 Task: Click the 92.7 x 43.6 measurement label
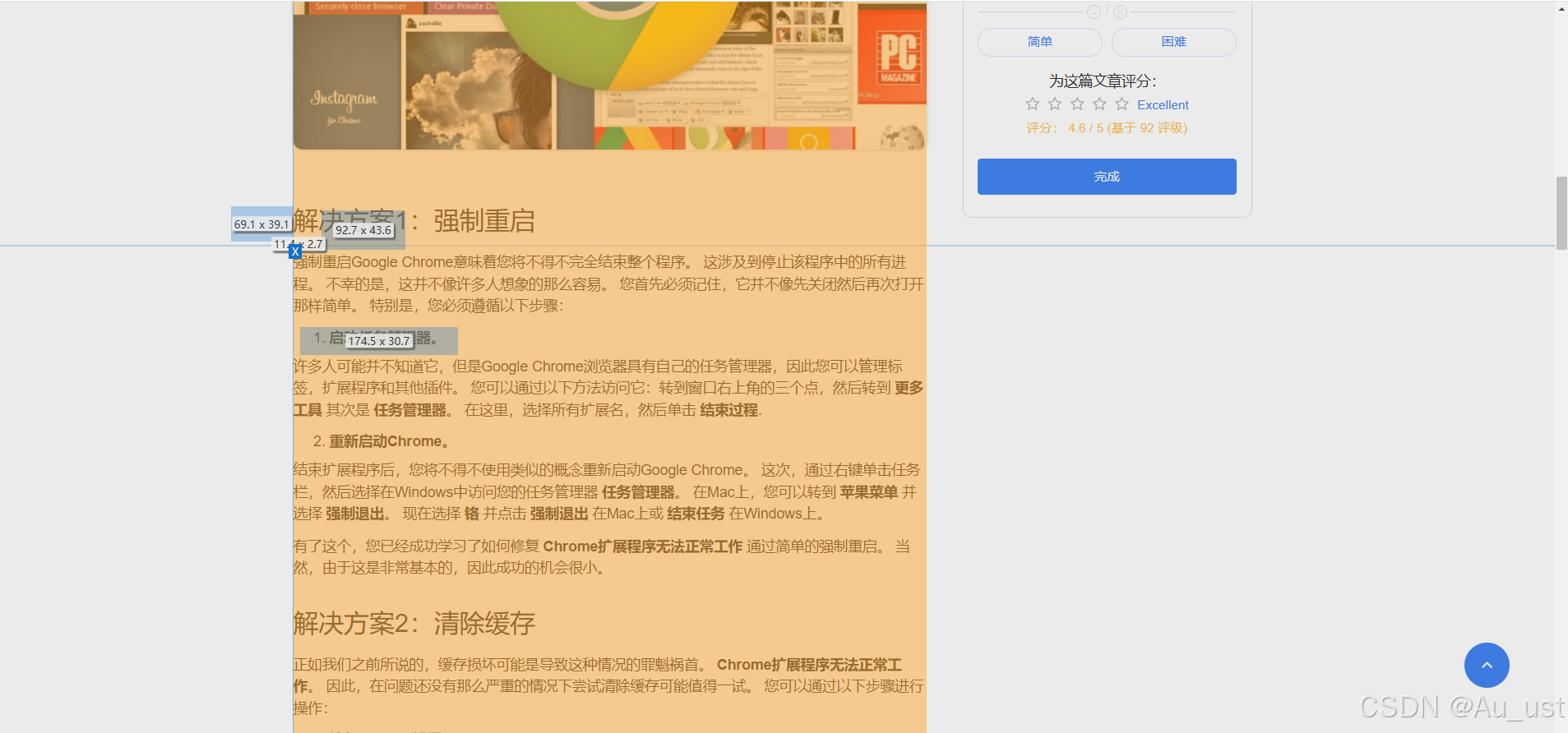[363, 230]
